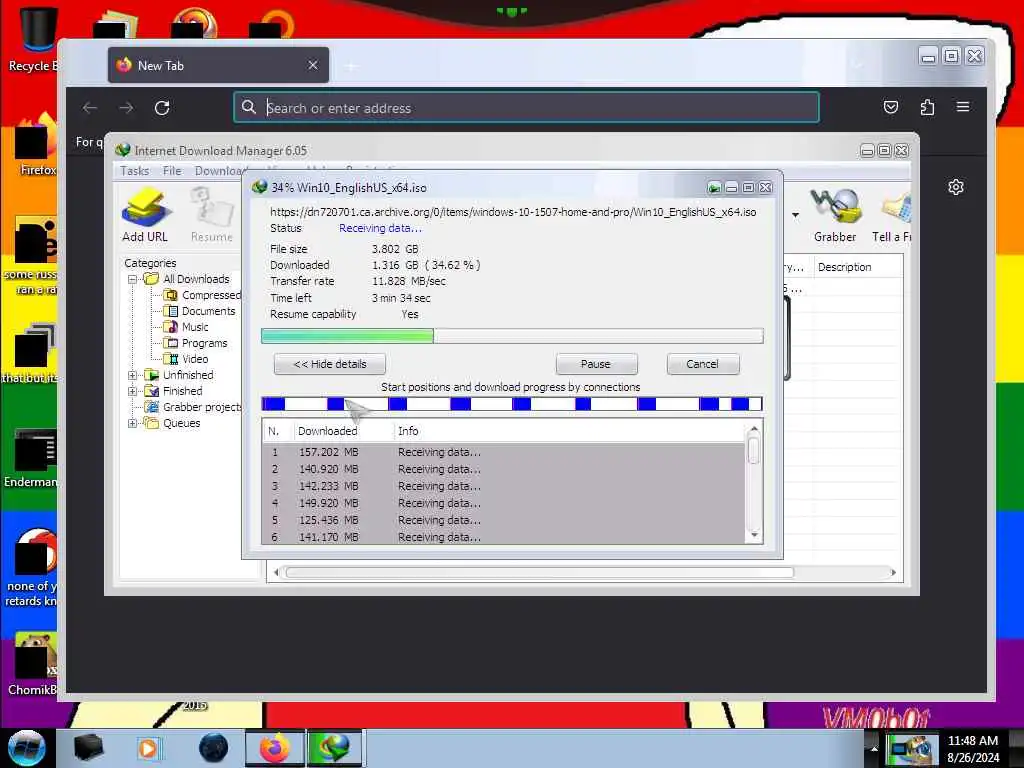
Task: Select connection row 1 with 157.202 MB
Action: [x=504, y=452]
